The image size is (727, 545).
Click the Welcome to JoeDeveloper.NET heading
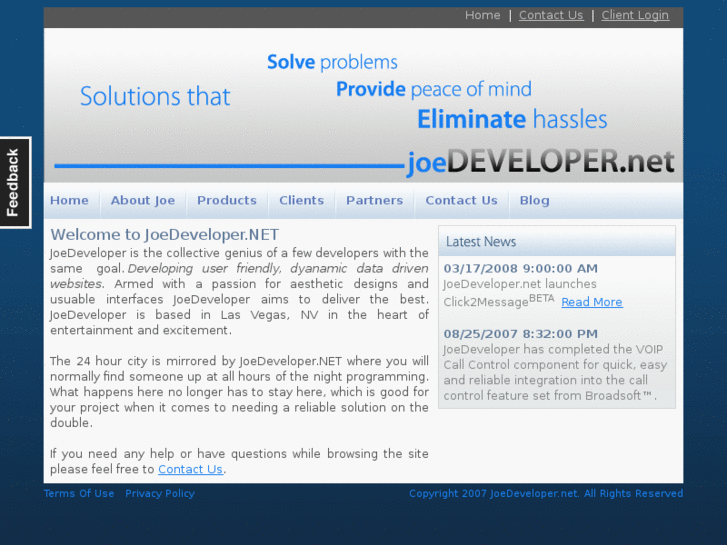[165, 235]
